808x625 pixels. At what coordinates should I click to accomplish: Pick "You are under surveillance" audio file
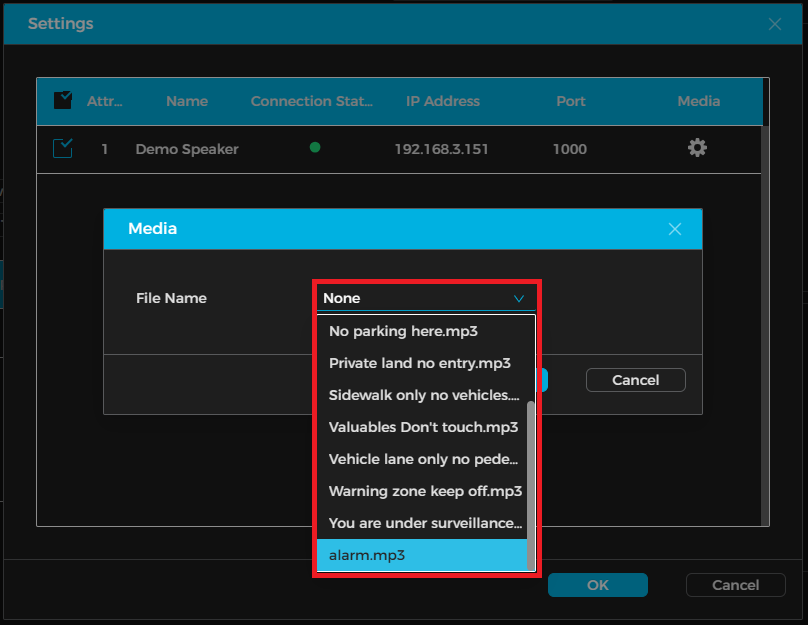pyautogui.click(x=425, y=523)
